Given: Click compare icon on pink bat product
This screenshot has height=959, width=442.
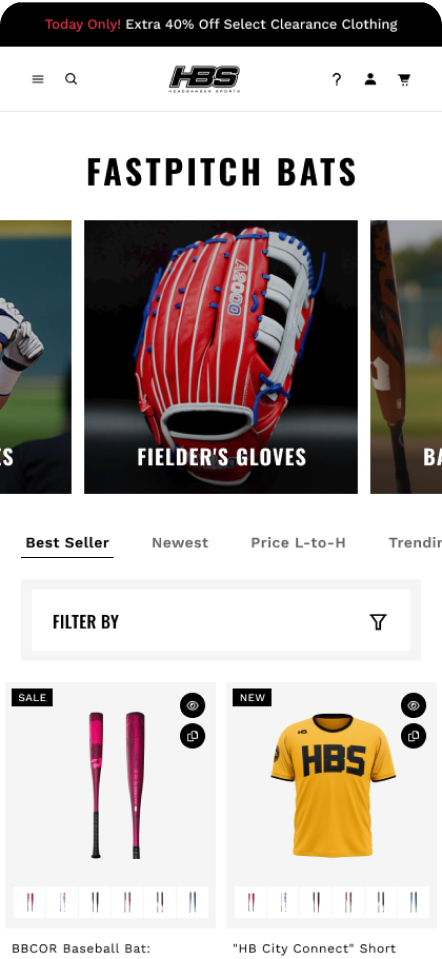Looking at the screenshot, I should tap(193, 736).
